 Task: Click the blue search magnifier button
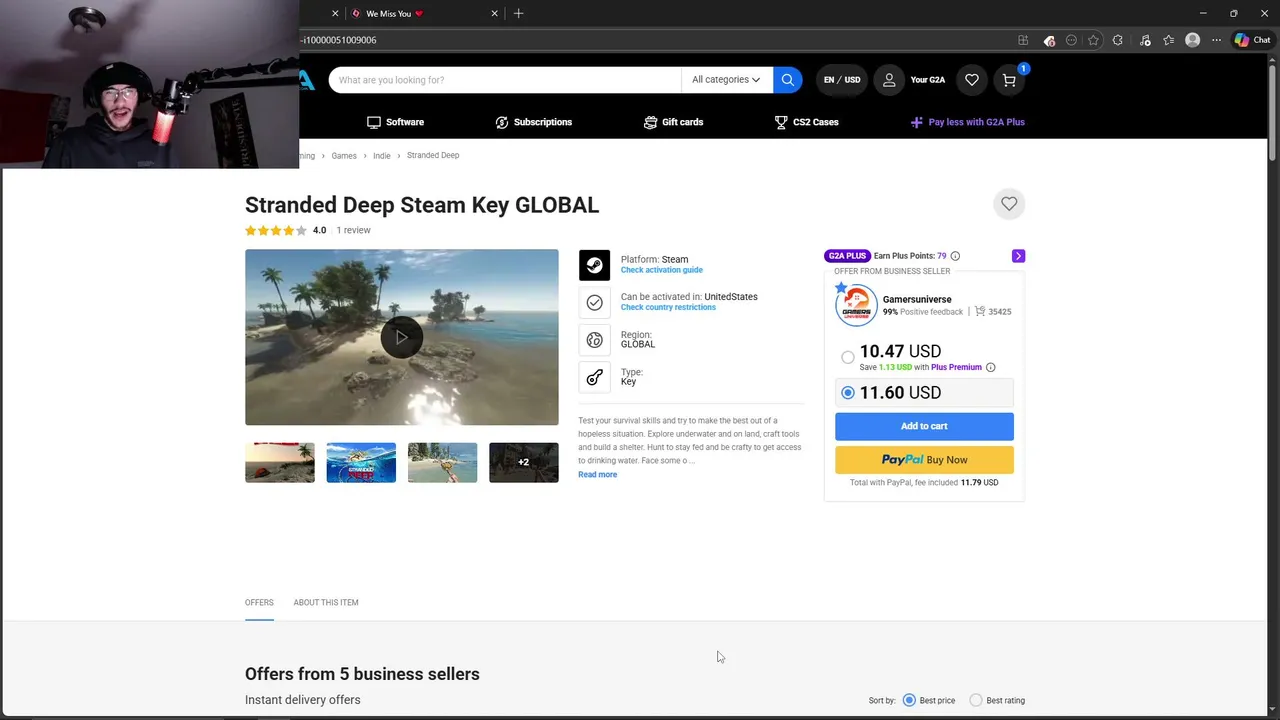pos(788,80)
